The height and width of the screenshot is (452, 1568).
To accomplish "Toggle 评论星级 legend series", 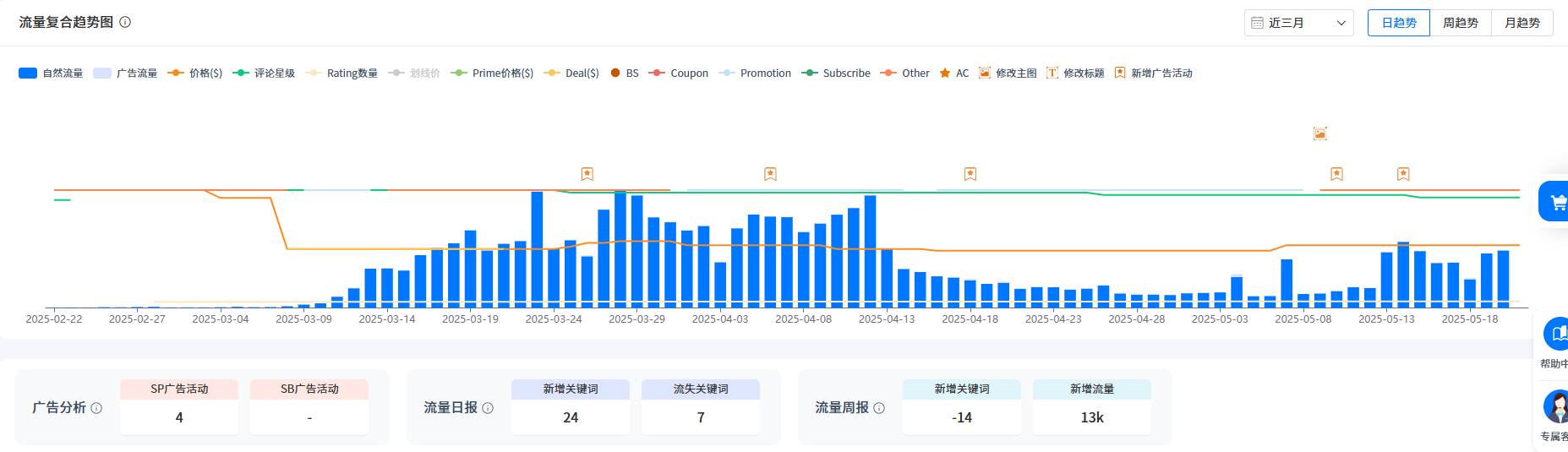I will point(264,74).
